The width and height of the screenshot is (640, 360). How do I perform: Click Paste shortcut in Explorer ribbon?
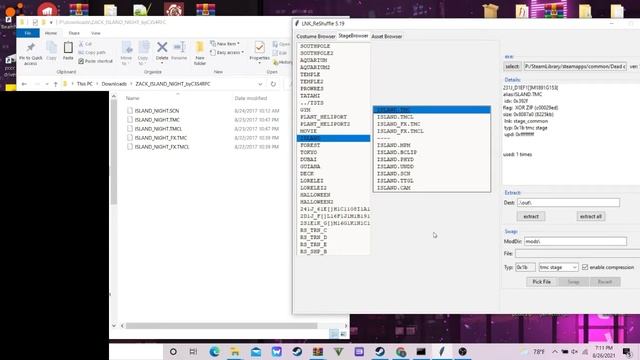pos(96,61)
